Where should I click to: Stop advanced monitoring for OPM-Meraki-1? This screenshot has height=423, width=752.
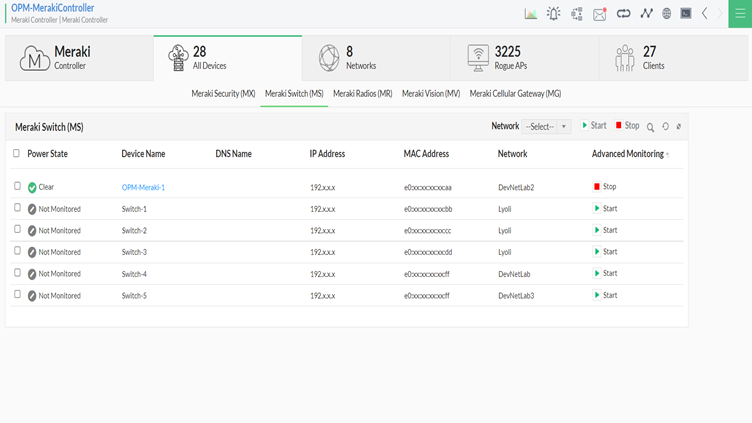click(x=604, y=187)
